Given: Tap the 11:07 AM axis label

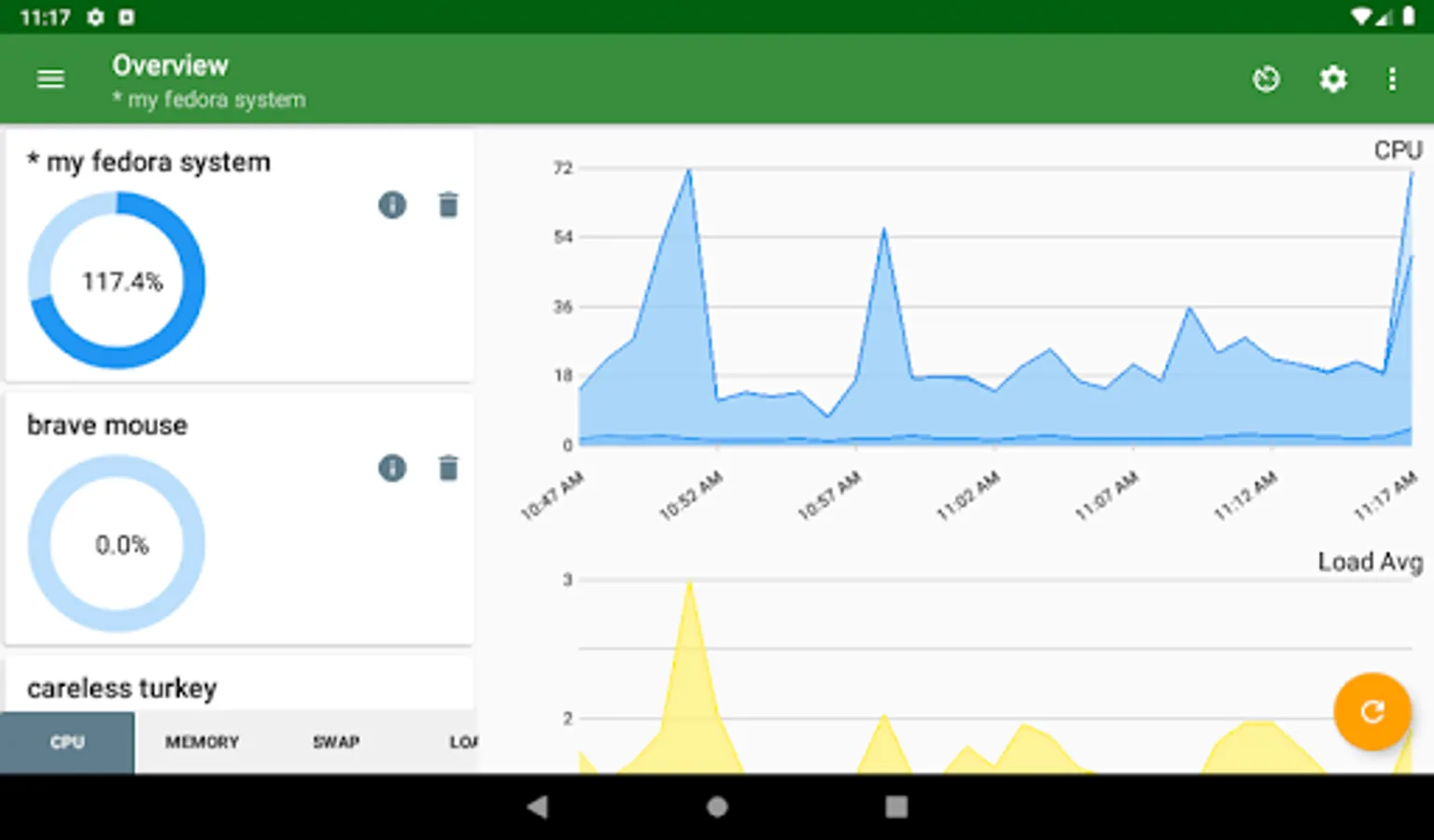Looking at the screenshot, I should click(1106, 496).
